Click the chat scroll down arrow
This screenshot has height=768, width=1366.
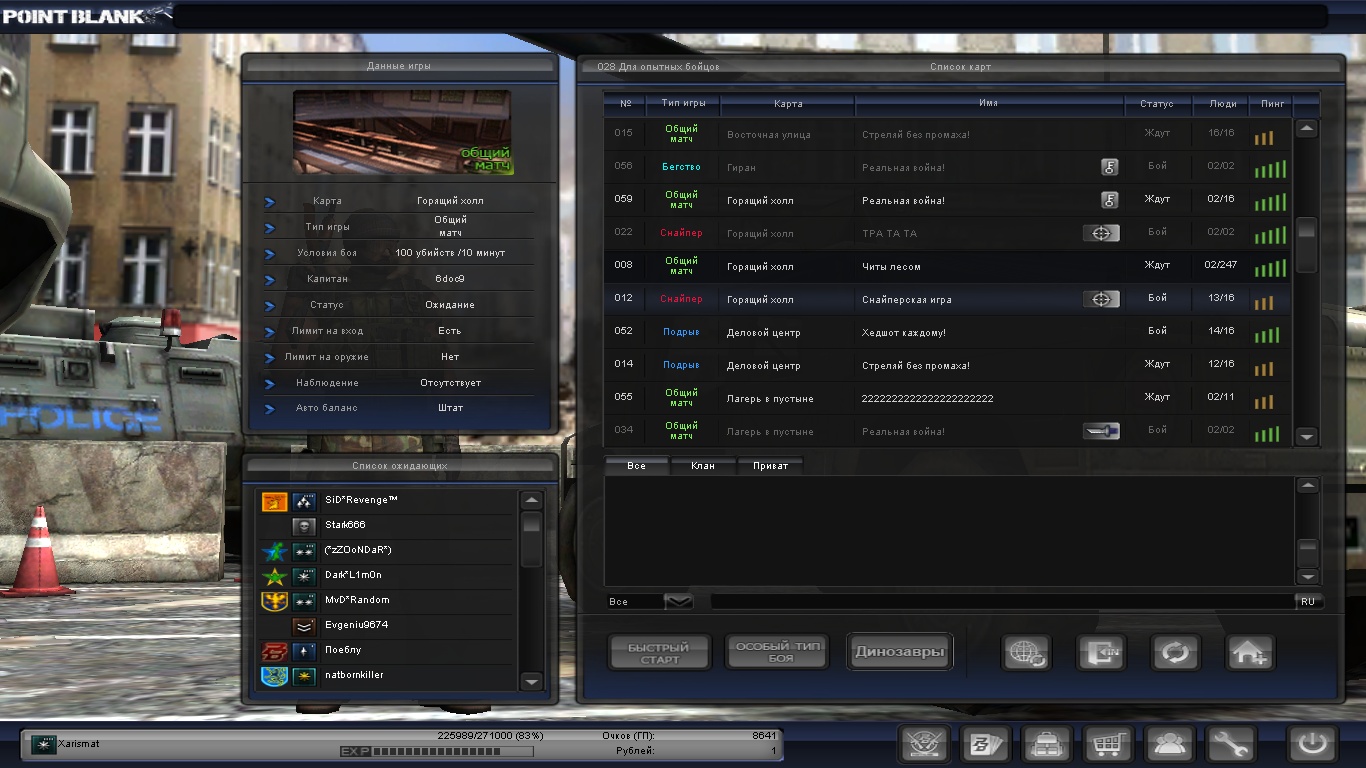pyautogui.click(x=1307, y=577)
